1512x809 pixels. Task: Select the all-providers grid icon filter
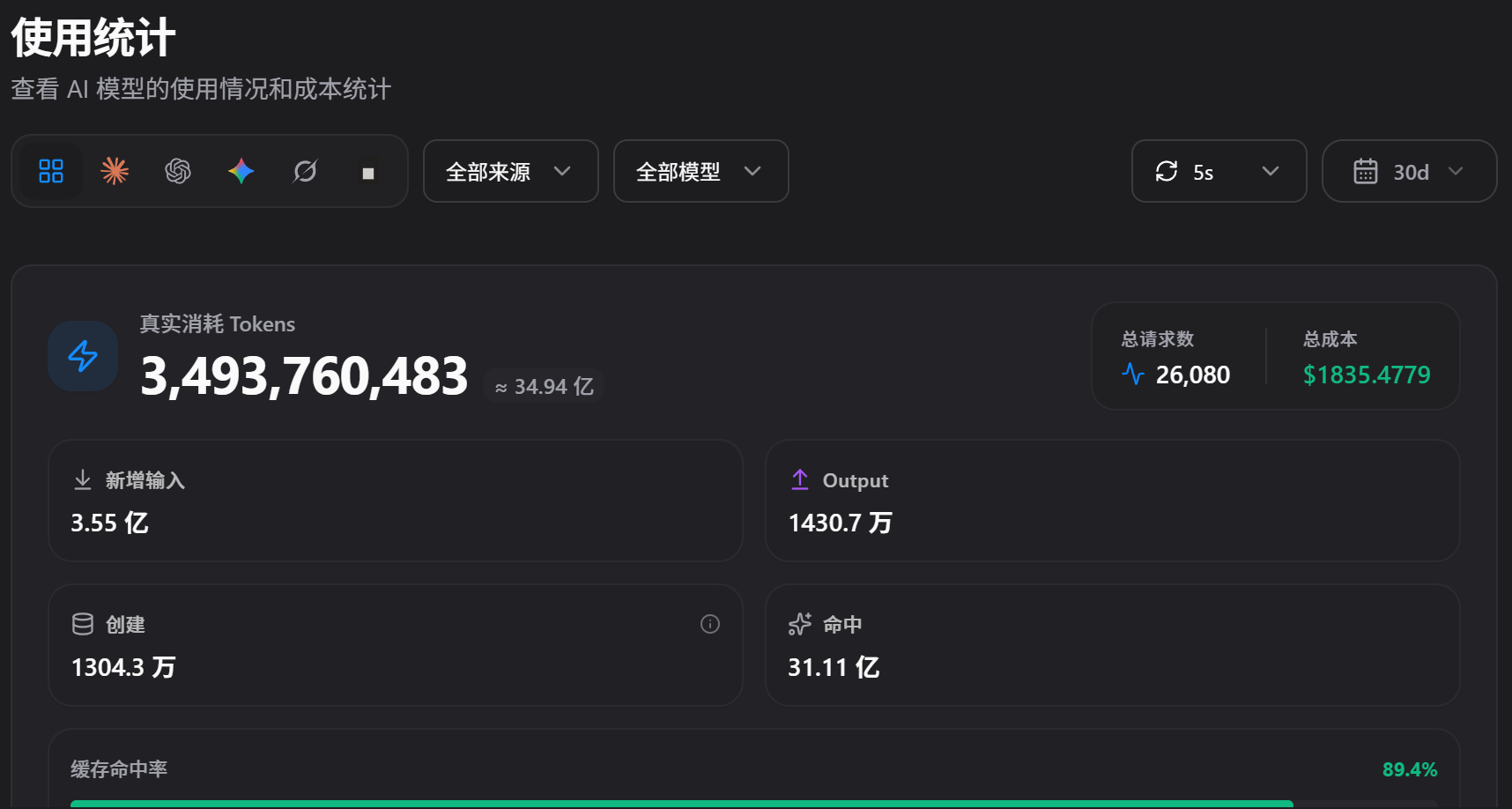[x=51, y=171]
